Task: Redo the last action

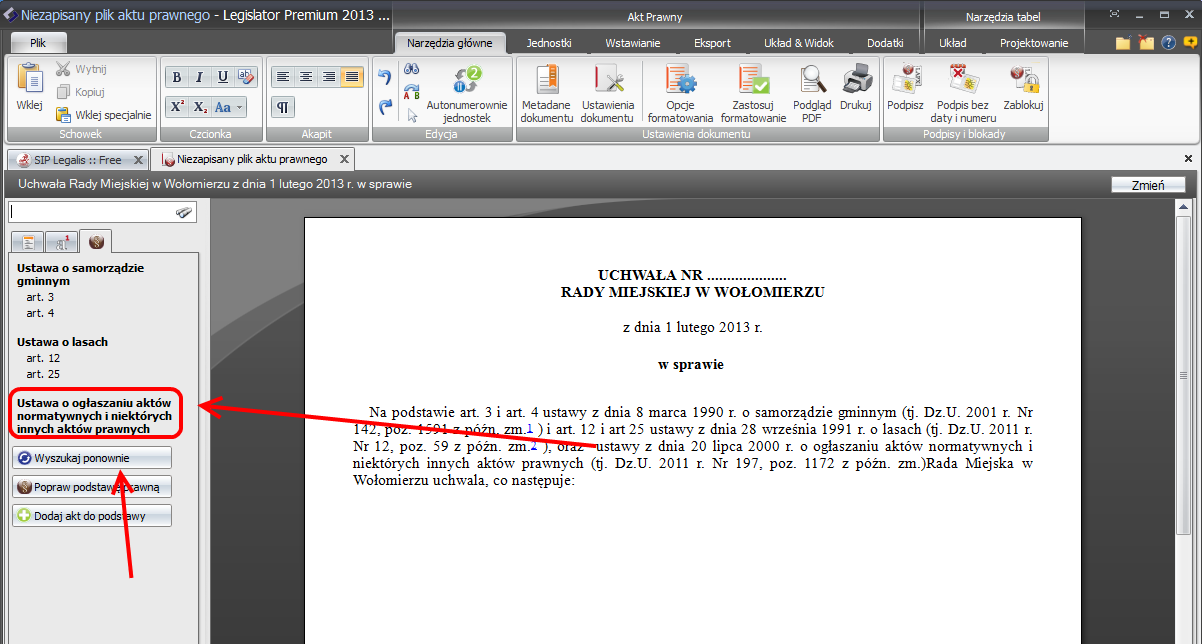Action: [385, 106]
